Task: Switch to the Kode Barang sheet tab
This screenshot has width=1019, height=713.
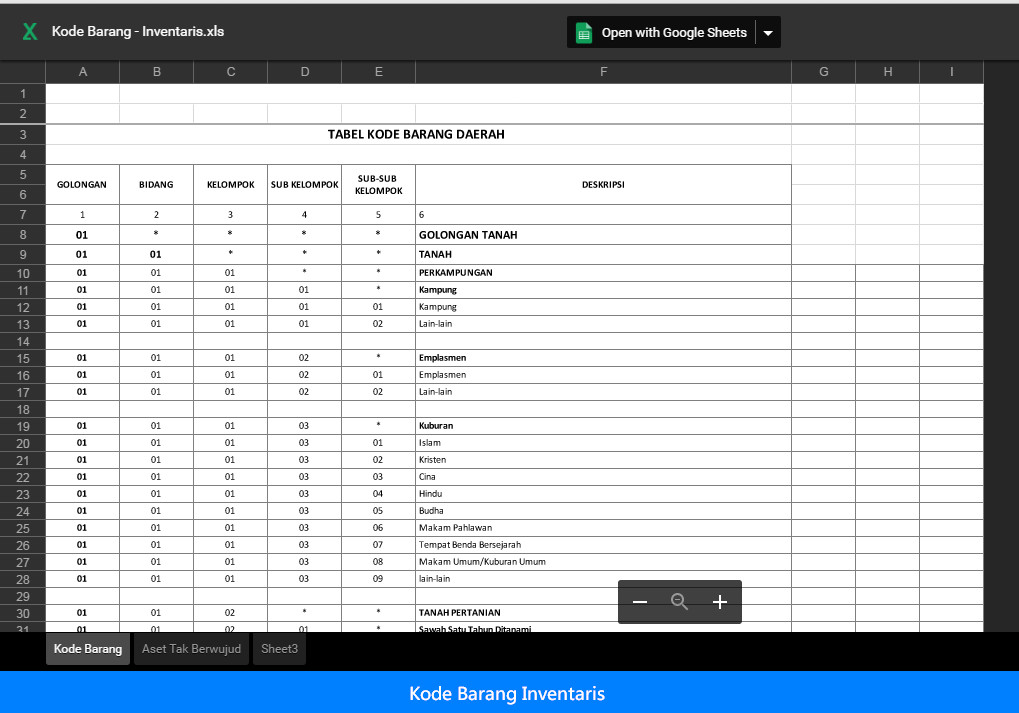Action: pos(88,649)
